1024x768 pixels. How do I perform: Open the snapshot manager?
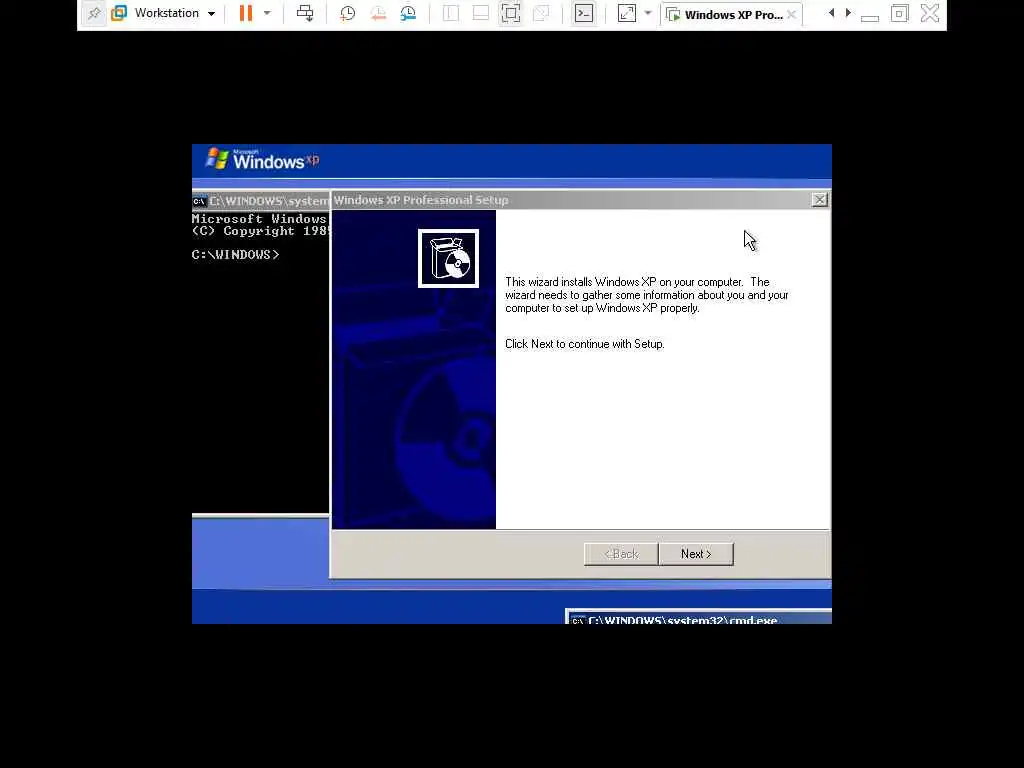tap(408, 13)
